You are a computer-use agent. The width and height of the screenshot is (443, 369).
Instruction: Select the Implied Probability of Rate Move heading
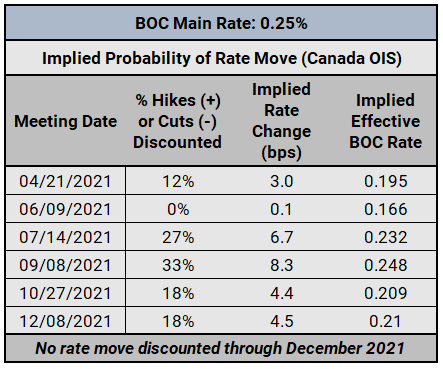point(221,58)
